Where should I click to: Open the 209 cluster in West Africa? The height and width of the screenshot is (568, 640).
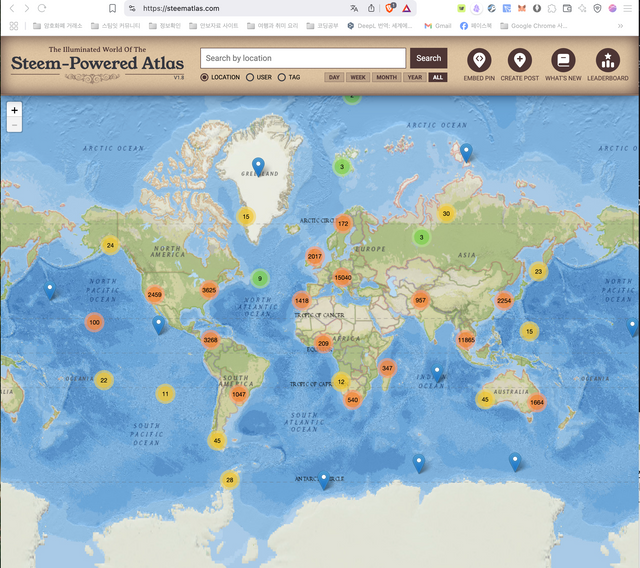(323, 343)
